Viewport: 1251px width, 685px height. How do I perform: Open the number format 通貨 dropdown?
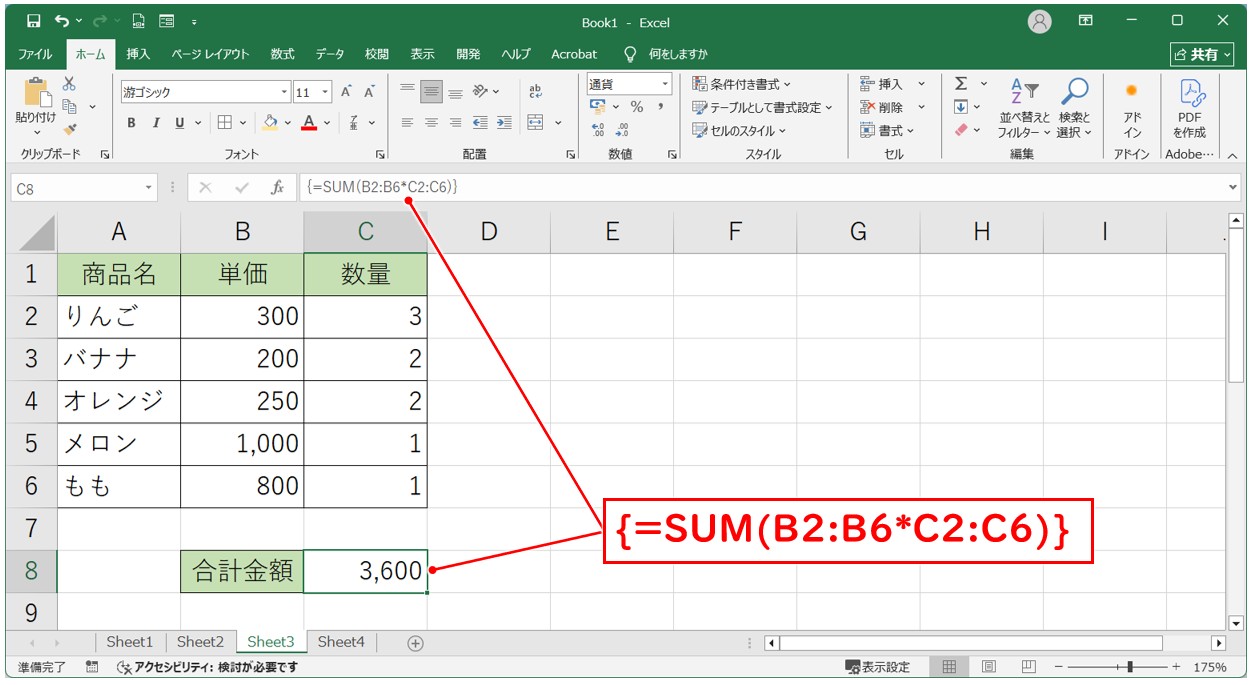pos(664,84)
